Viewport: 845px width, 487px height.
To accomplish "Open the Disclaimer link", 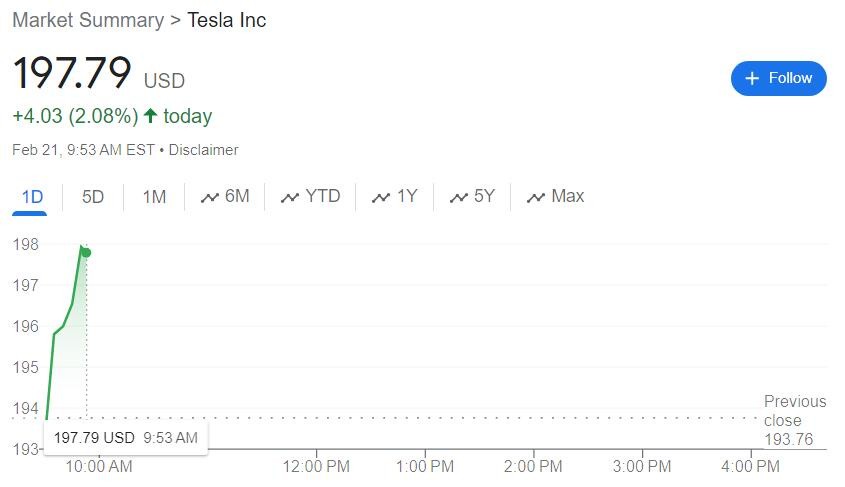I will click(x=203, y=150).
